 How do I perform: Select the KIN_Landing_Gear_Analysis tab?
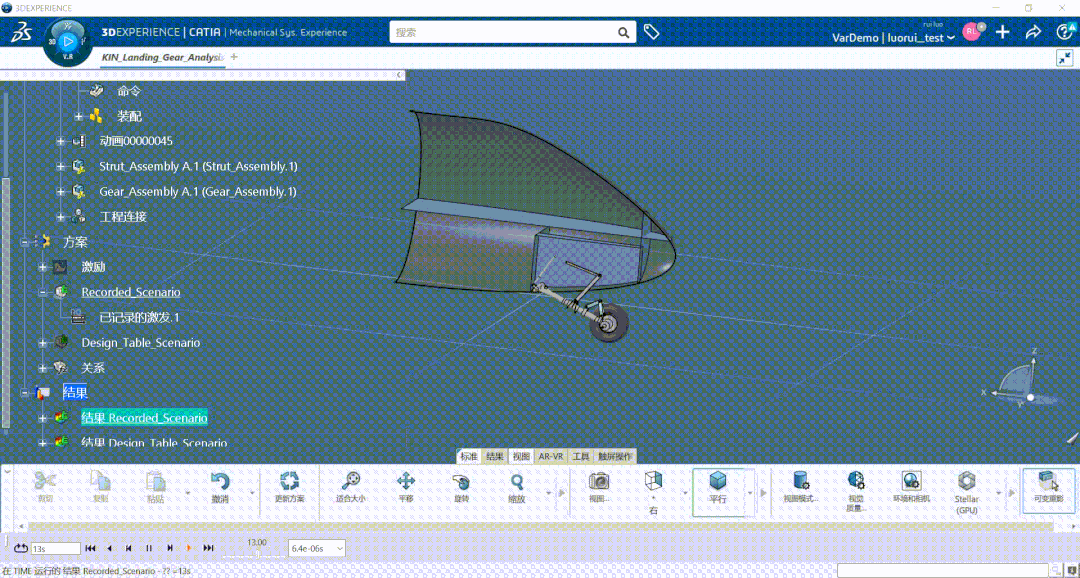[163, 57]
